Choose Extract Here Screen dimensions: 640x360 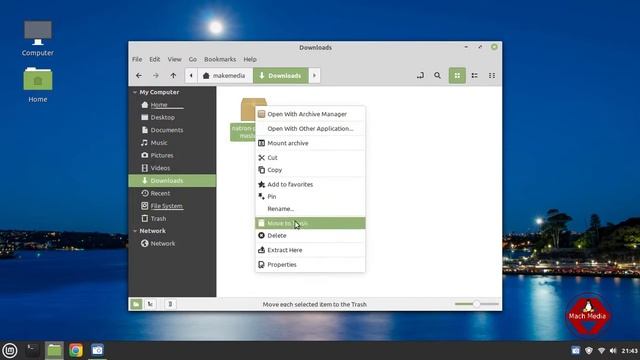[310, 250]
